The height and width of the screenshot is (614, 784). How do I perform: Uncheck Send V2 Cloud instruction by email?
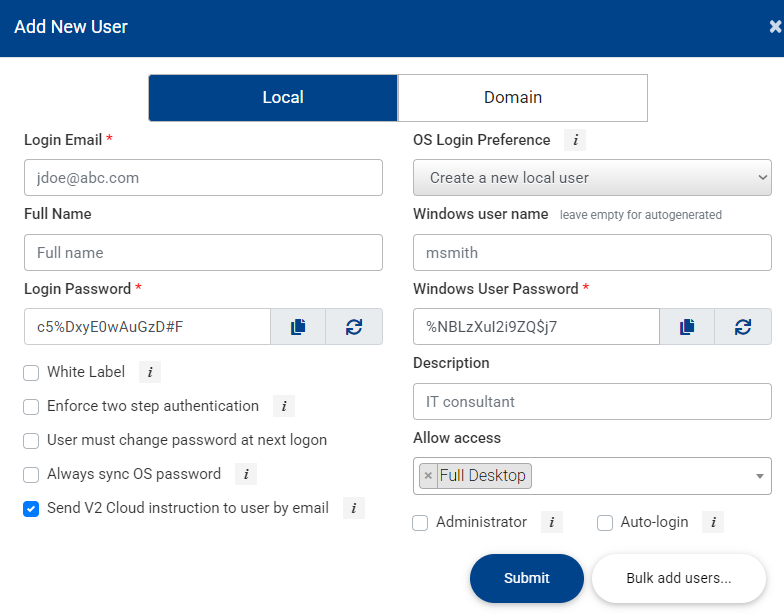tap(31, 509)
